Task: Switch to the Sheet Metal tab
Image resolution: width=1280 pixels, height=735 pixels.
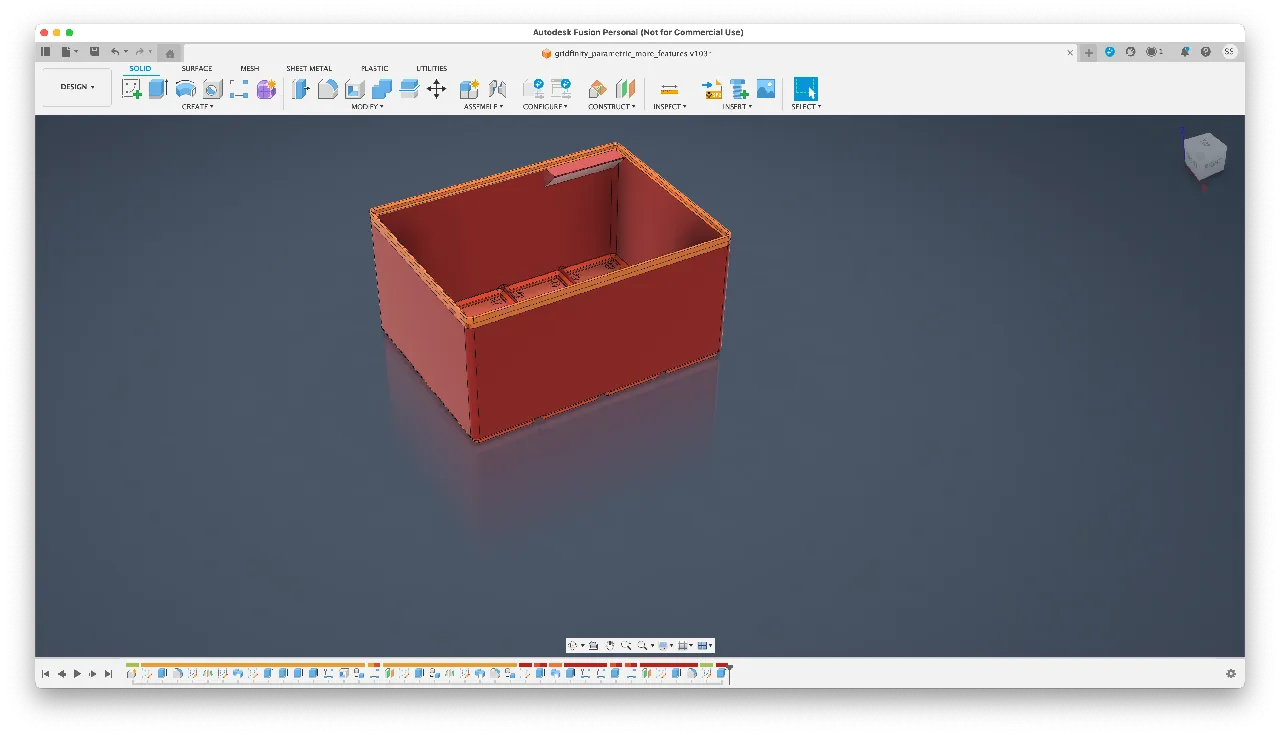Action: tap(309, 68)
